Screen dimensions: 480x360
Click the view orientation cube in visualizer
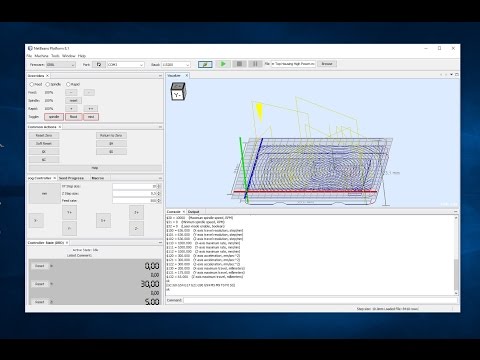click(x=178, y=92)
